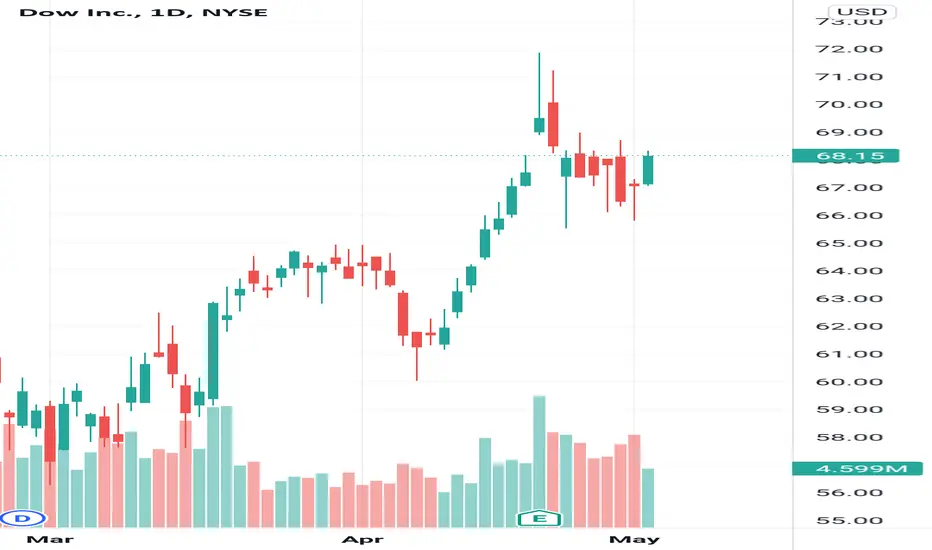
Task: Click the 72.00 price axis label
Action: [849, 49]
